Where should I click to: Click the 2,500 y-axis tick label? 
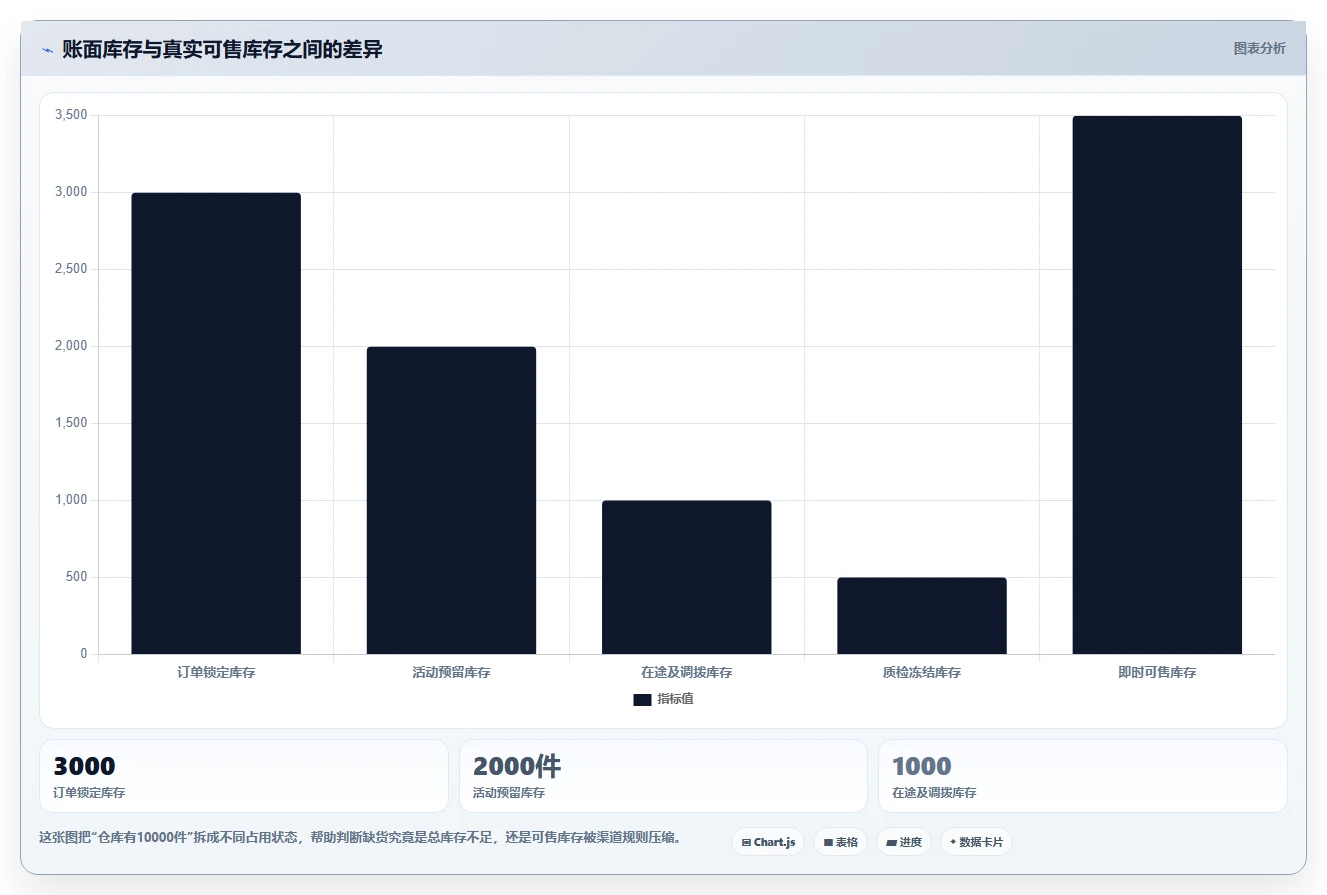[x=72, y=269]
